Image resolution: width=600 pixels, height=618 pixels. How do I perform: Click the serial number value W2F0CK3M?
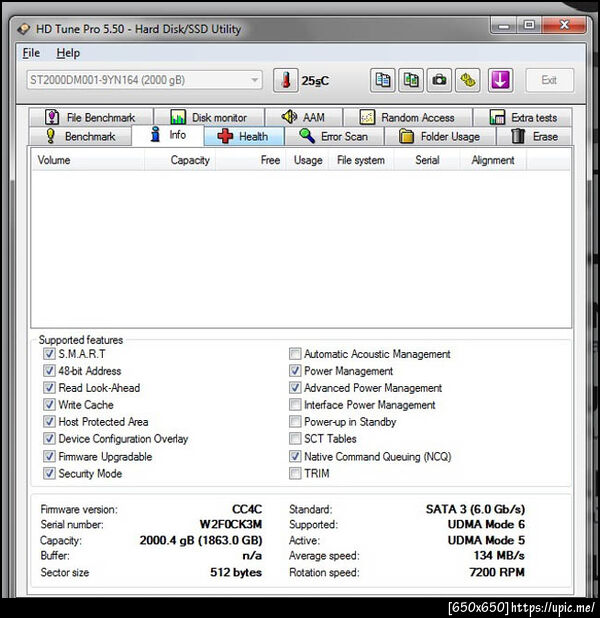click(231, 524)
